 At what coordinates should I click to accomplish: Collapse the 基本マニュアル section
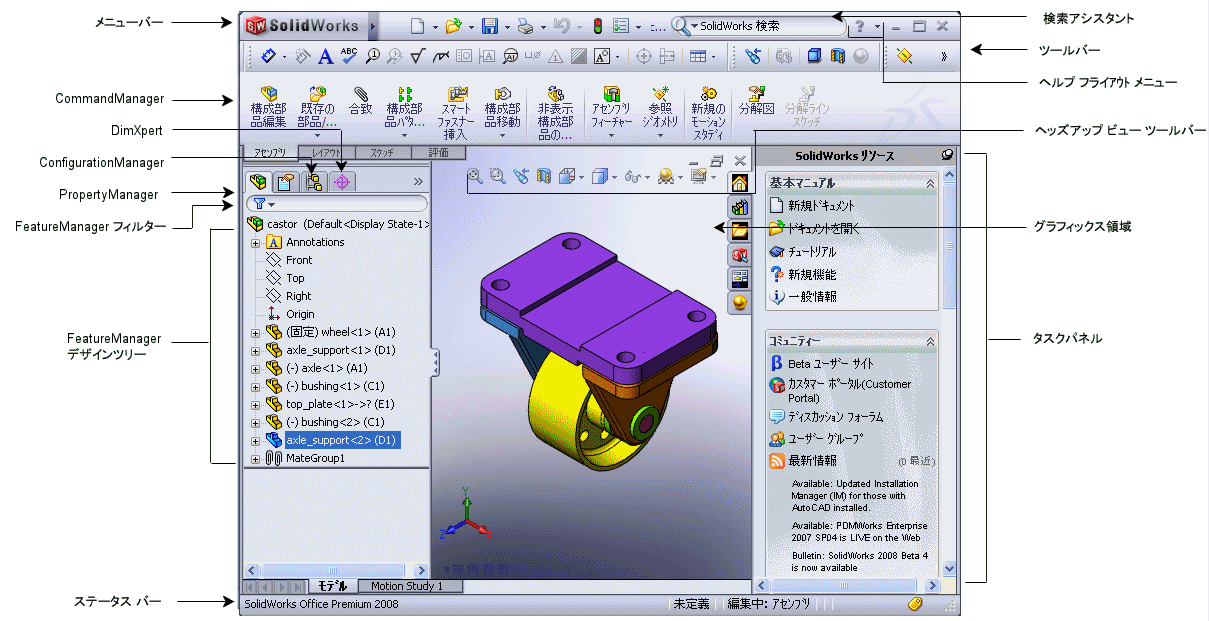[930, 184]
